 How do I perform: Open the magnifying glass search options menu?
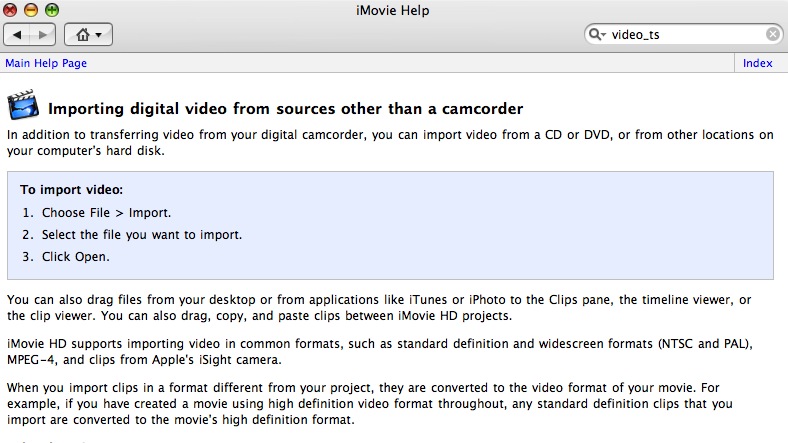point(598,34)
